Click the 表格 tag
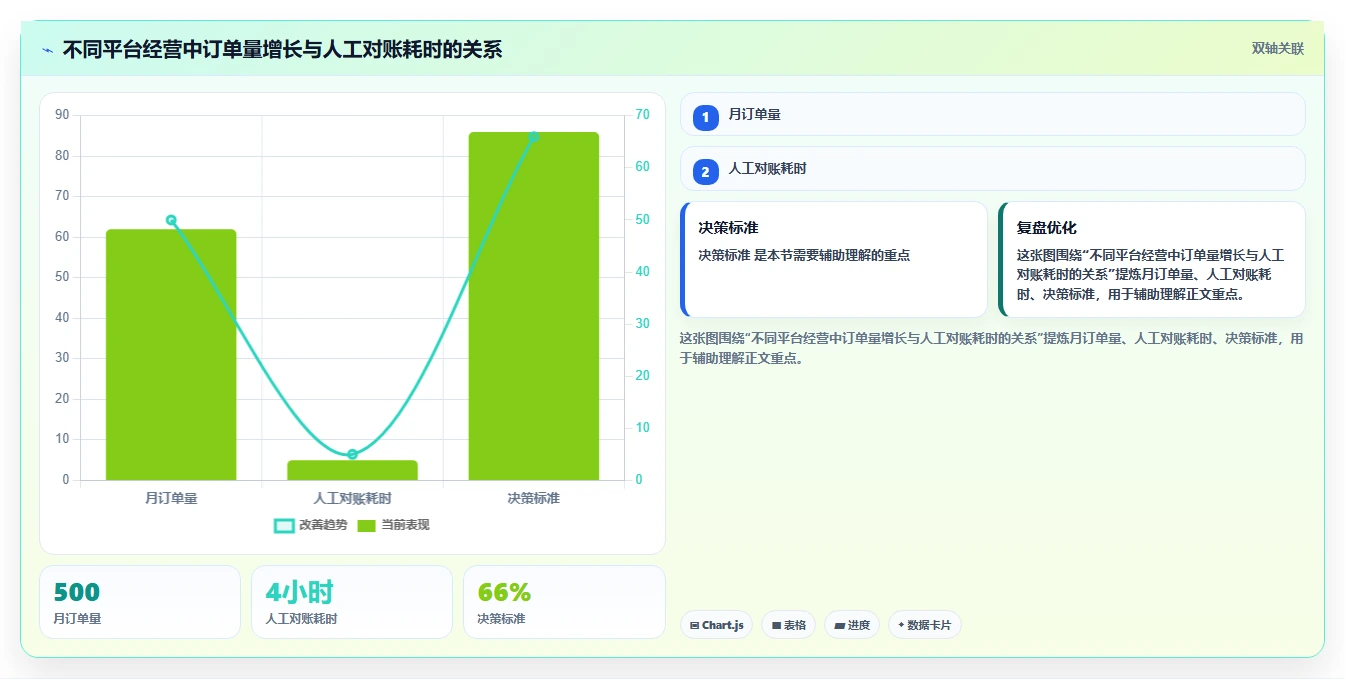Screen dimensions: 1345x679 pos(788,625)
